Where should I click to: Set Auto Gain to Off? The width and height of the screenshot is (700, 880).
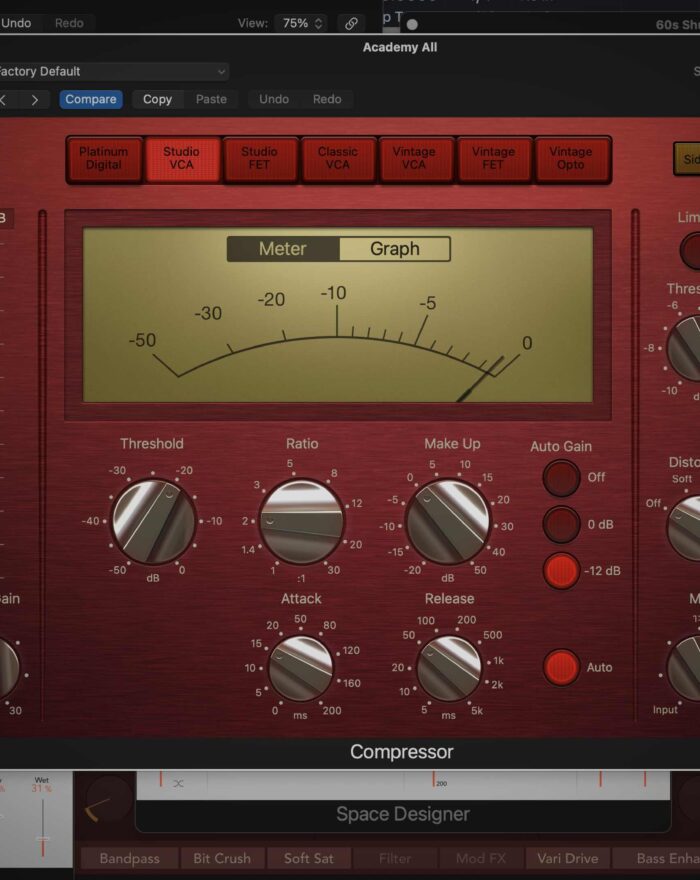tap(561, 478)
